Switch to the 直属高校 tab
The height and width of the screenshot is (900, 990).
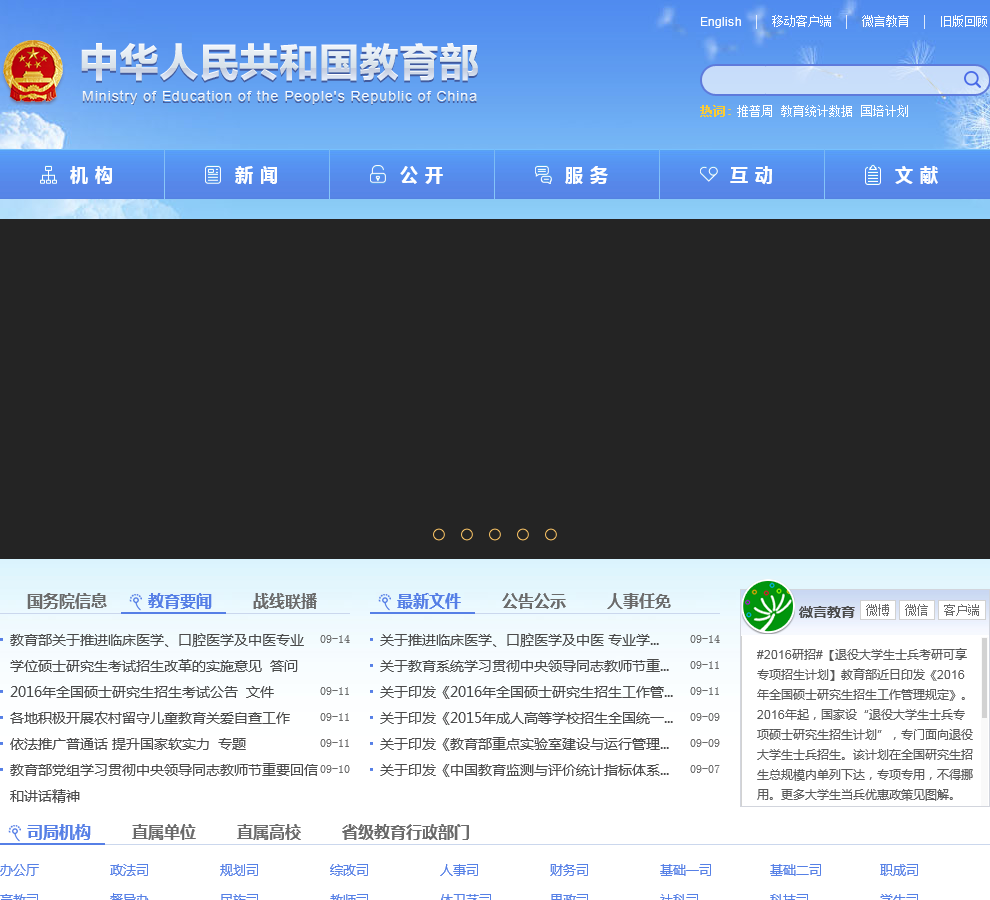tap(269, 832)
